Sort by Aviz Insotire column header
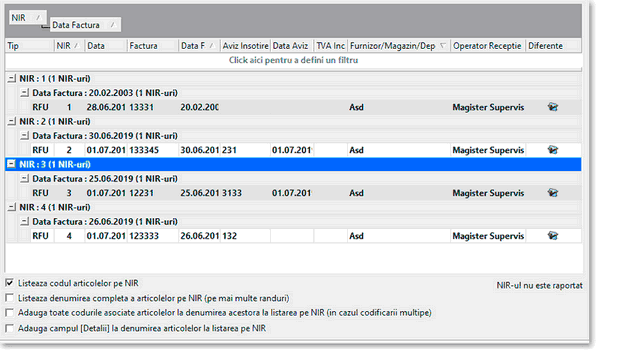This screenshot has height=360, width=617. tap(245, 46)
